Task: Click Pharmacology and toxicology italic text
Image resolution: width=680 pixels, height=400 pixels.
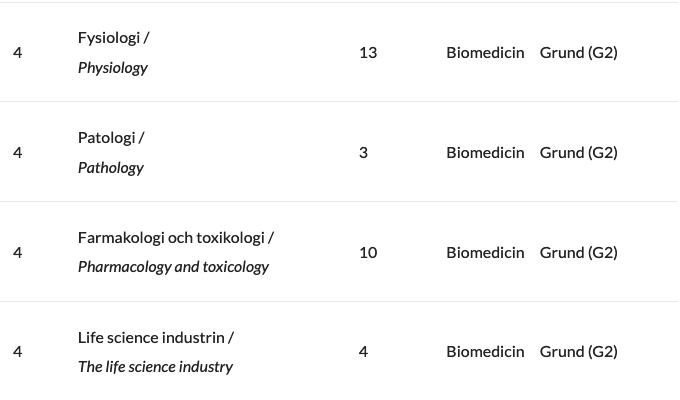Action: (x=173, y=267)
